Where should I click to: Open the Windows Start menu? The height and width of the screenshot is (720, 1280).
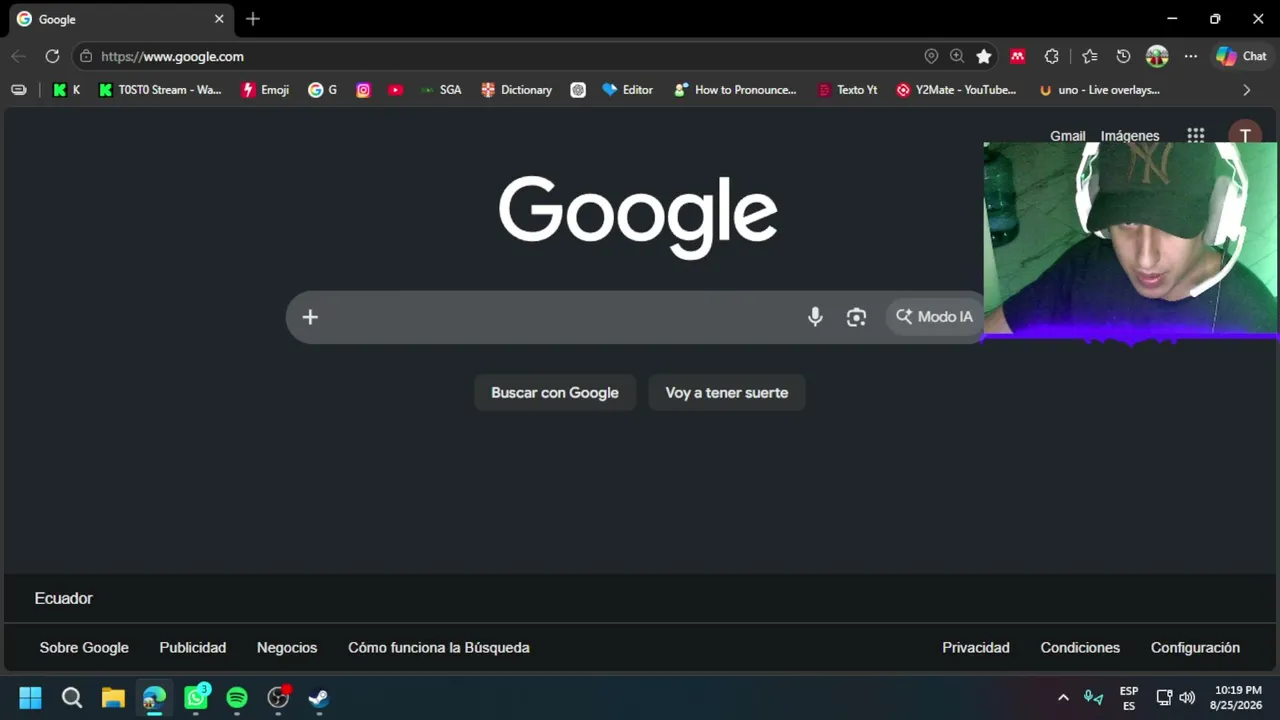click(31, 698)
